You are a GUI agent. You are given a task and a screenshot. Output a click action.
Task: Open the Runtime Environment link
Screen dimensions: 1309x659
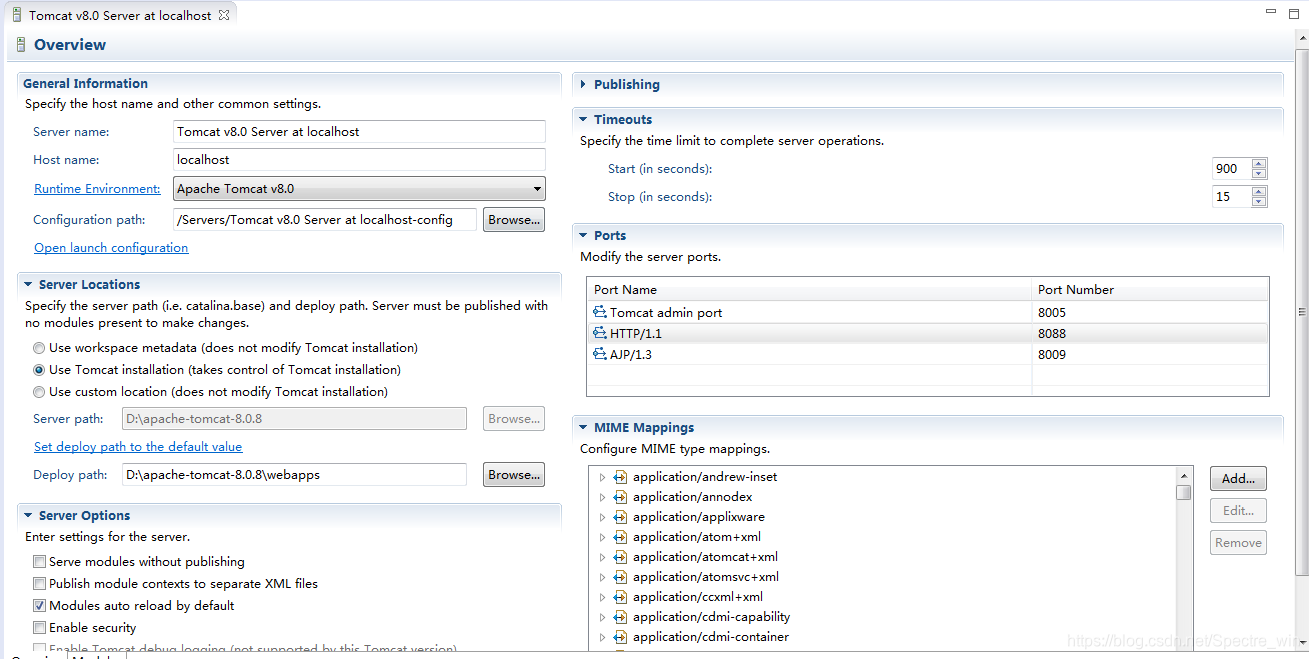97,189
